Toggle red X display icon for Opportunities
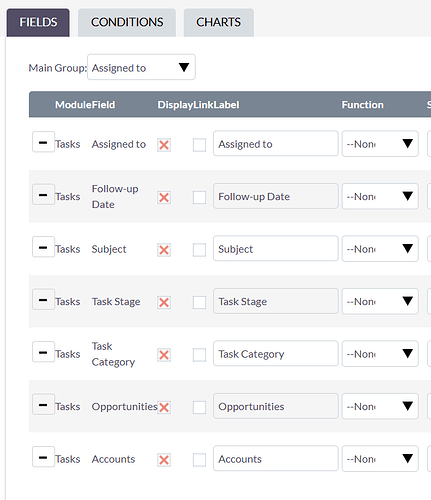 coord(164,407)
